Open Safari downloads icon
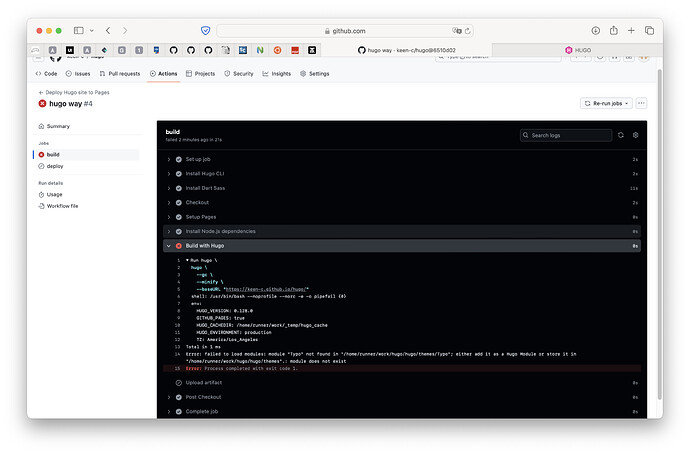This screenshot has width=690, height=454. click(x=595, y=30)
